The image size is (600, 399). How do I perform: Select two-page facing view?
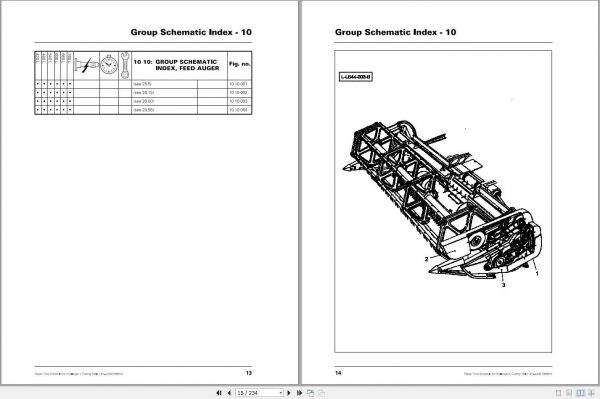(580, 393)
